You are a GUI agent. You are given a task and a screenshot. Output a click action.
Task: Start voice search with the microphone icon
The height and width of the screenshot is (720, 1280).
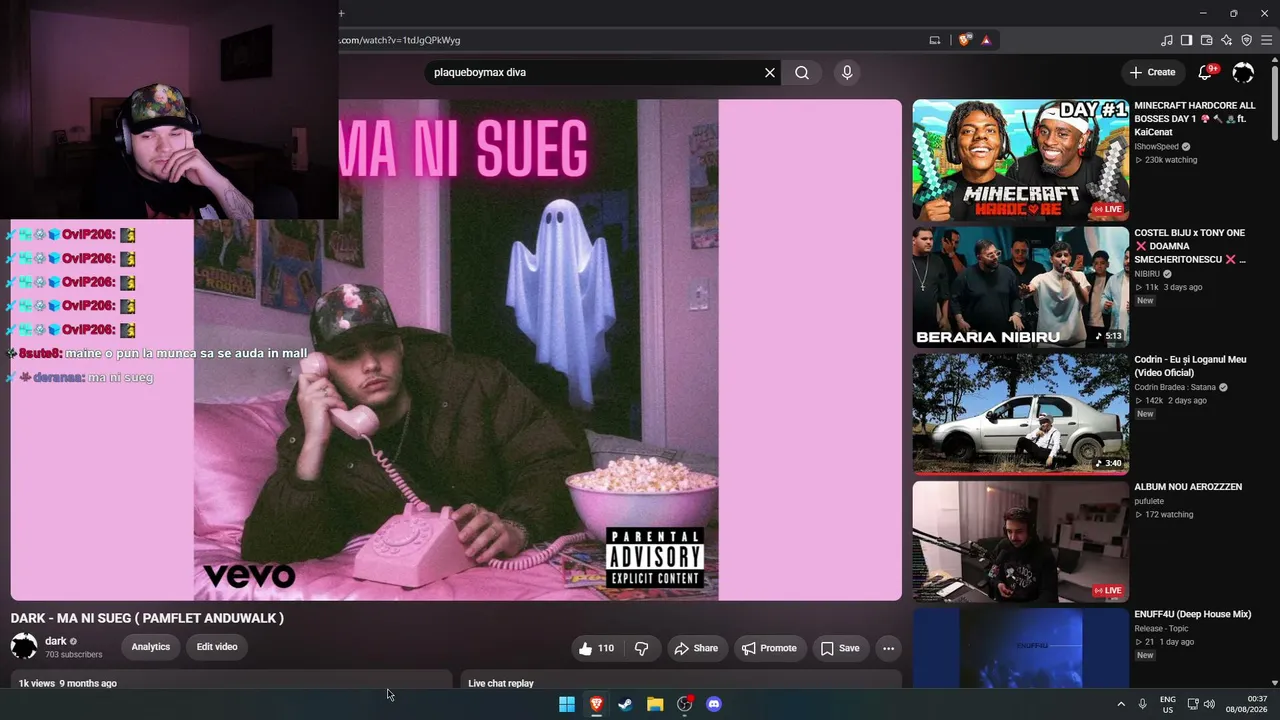point(847,72)
